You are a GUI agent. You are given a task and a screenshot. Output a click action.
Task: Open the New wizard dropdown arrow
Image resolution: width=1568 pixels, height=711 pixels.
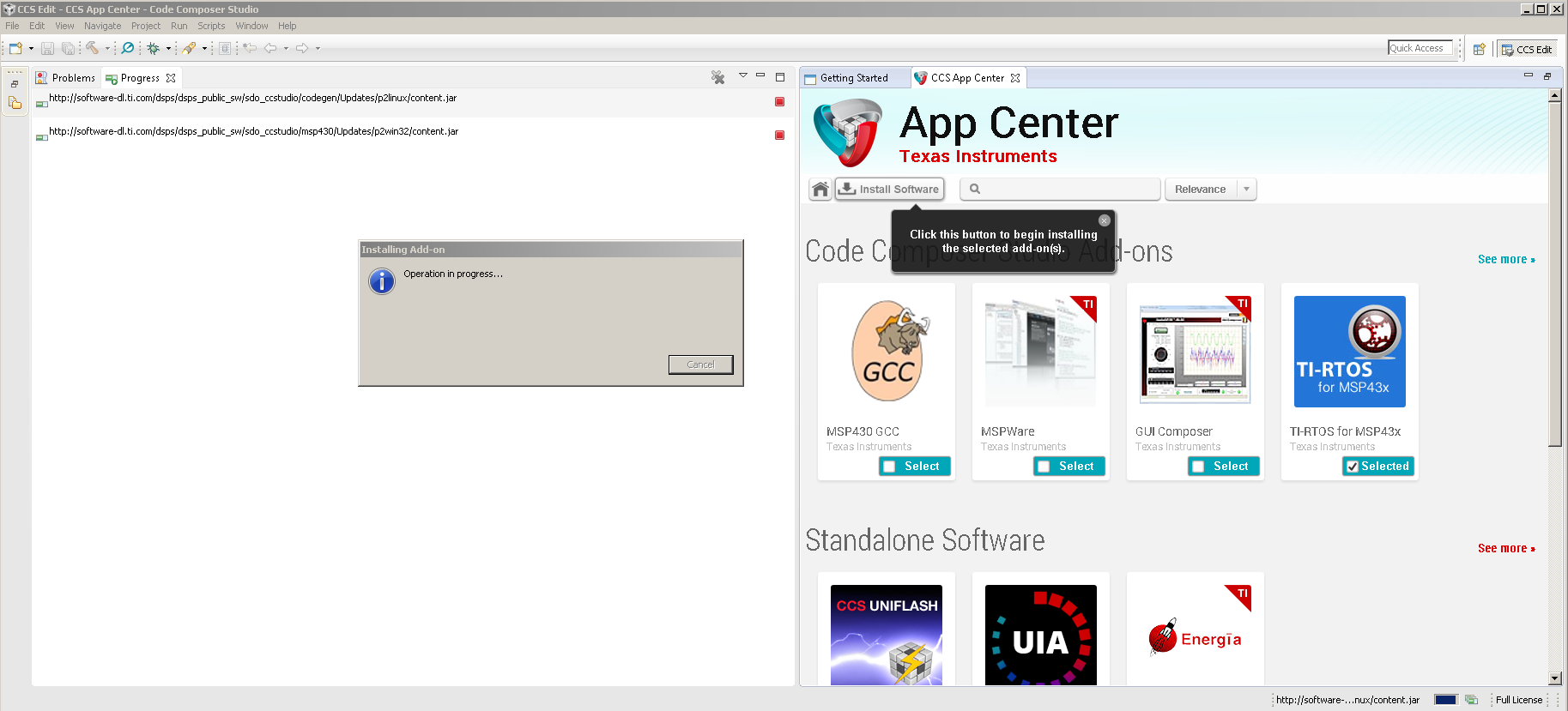coord(31,48)
